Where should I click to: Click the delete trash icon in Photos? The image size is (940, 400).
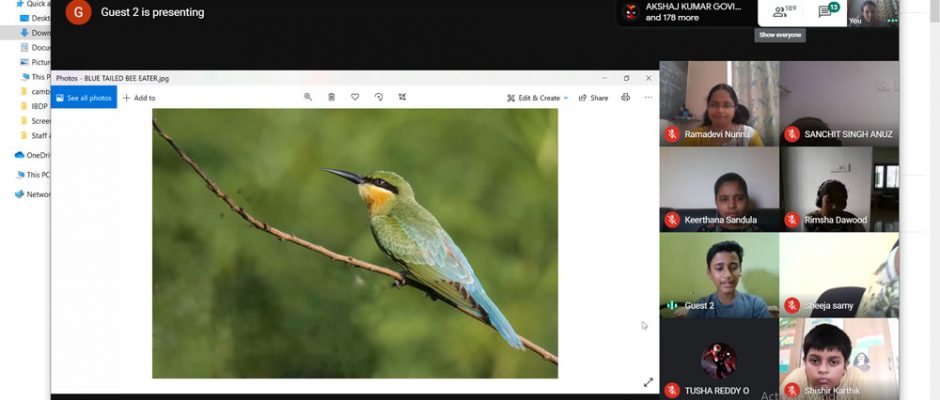332,97
